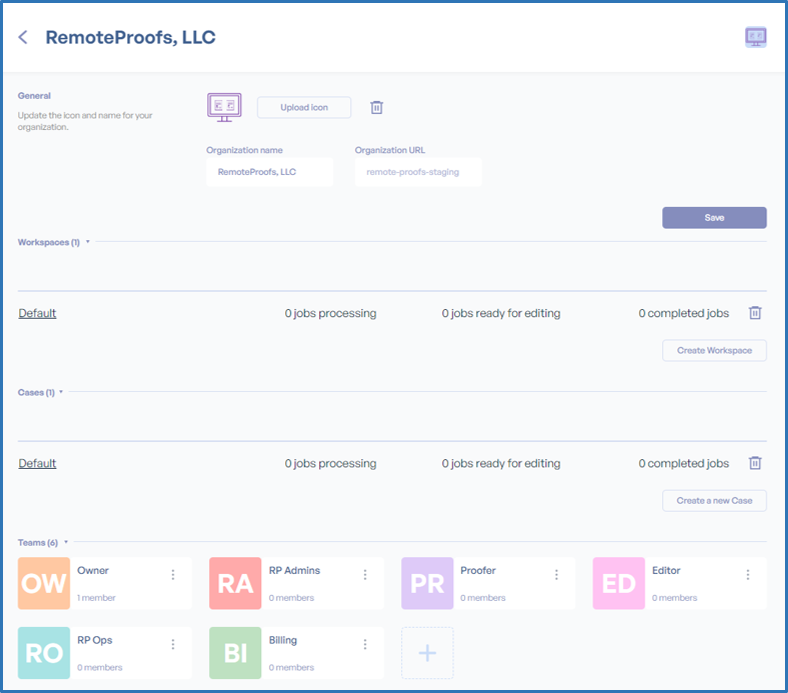Open Owner team options menu

(173, 574)
